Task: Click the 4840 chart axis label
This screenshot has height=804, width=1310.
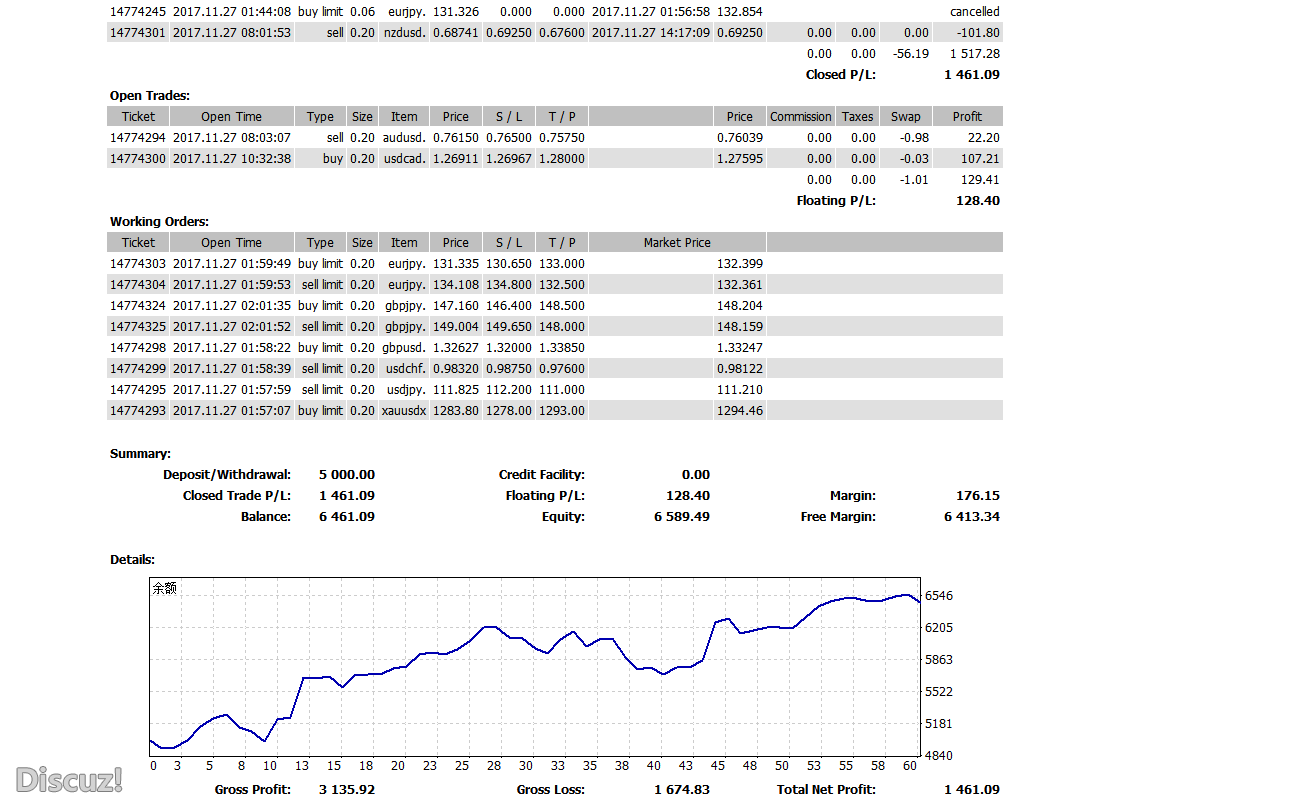Action: coord(939,756)
